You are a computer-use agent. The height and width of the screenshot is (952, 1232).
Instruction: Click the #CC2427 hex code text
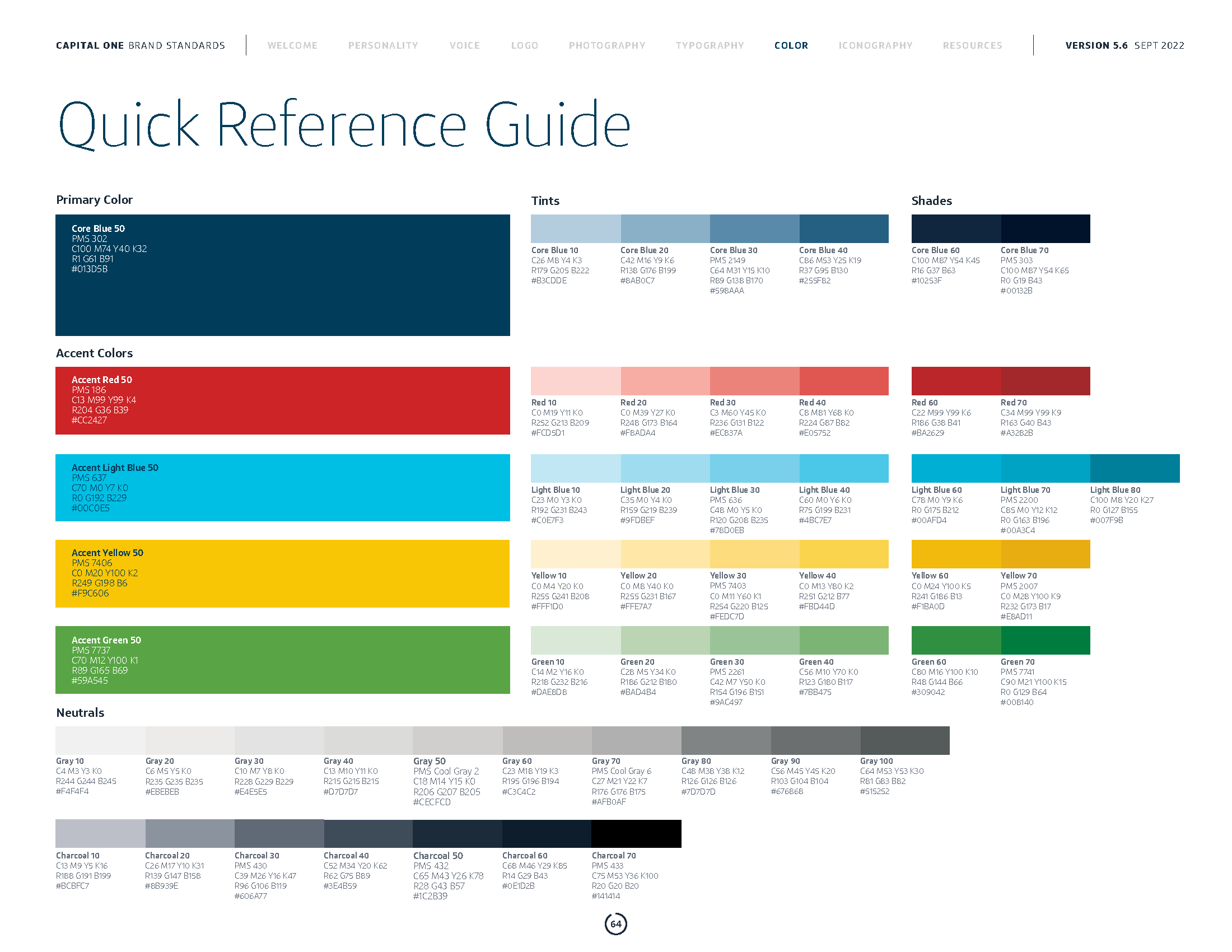89,420
